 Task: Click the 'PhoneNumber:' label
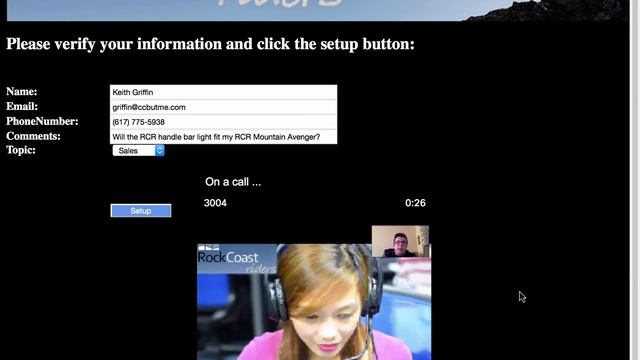[x=42, y=121]
